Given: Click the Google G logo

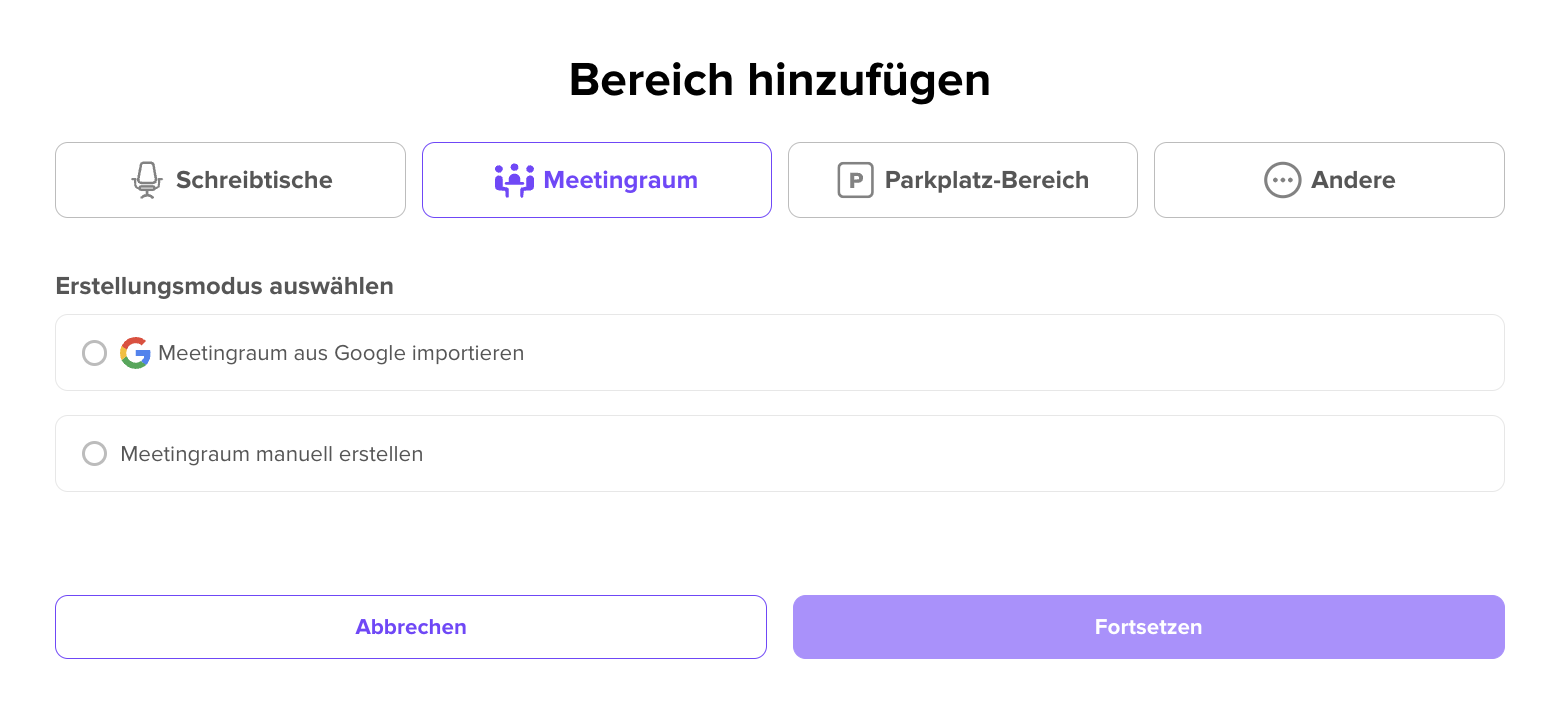Looking at the screenshot, I should (x=135, y=353).
